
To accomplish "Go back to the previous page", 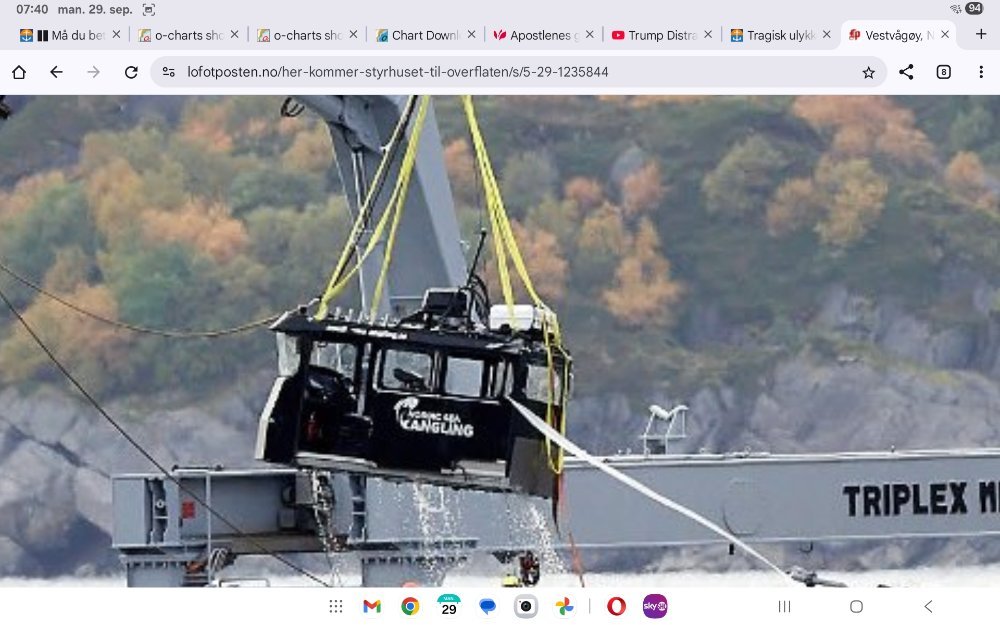I will [x=56, y=72].
